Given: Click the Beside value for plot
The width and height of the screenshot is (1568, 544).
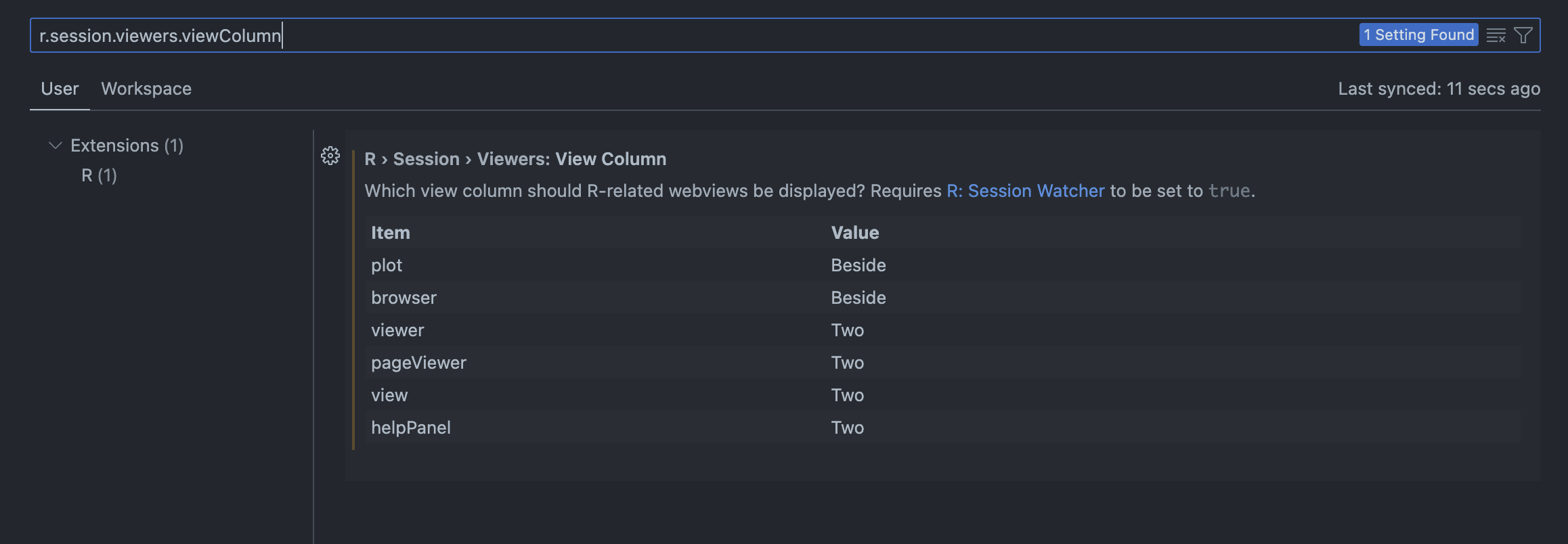Looking at the screenshot, I should click(858, 265).
